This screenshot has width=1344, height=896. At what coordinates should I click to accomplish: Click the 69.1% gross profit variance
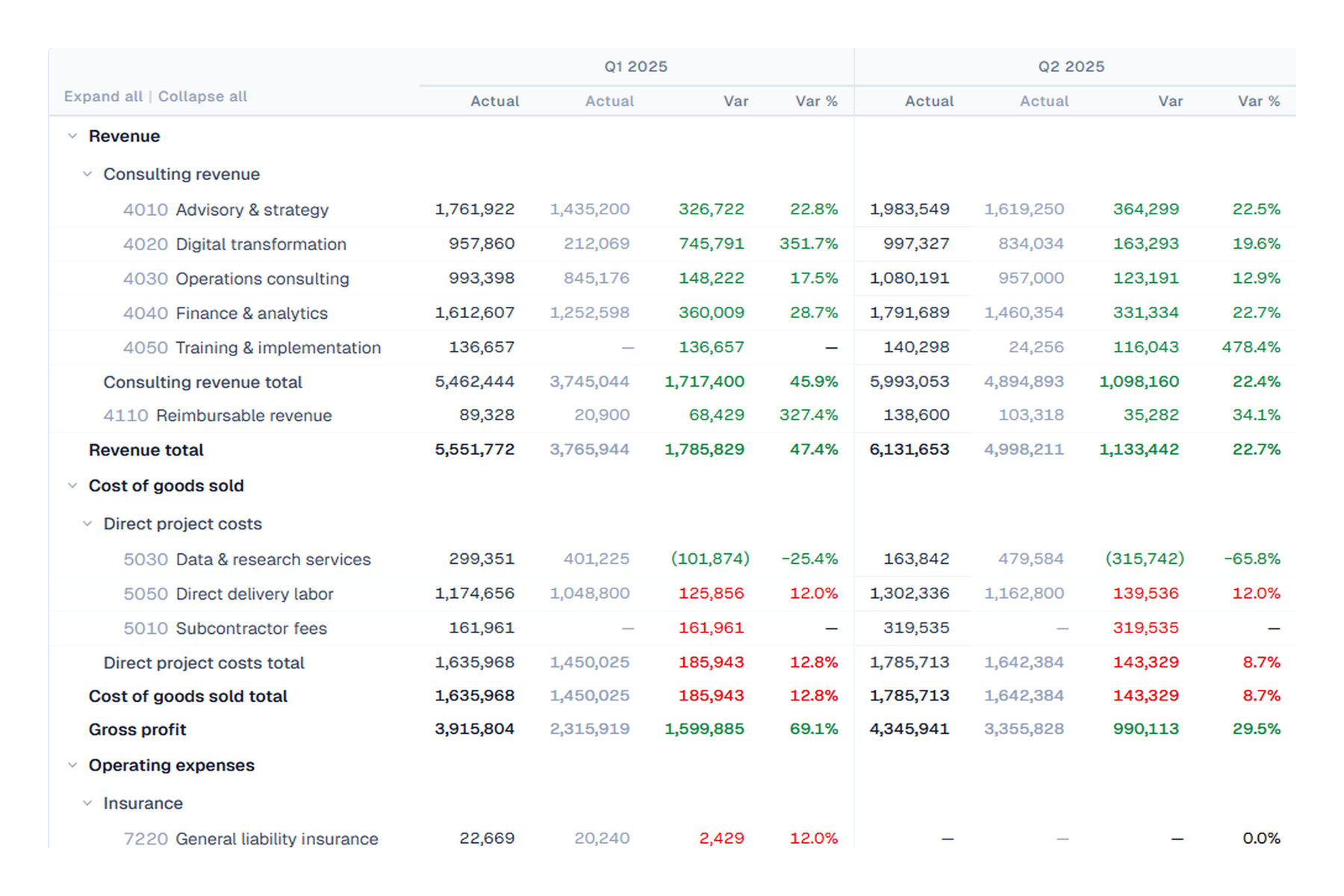(814, 729)
